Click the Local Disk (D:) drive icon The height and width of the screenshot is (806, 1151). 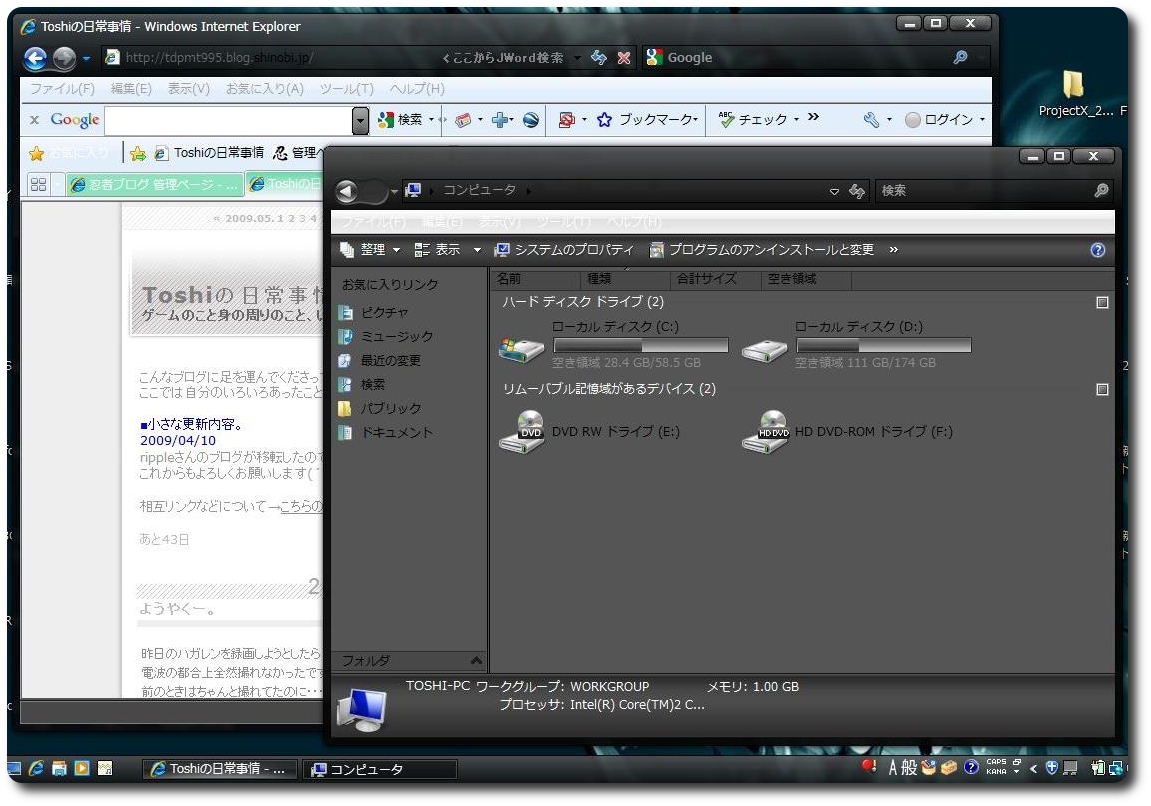tap(765, 351)
